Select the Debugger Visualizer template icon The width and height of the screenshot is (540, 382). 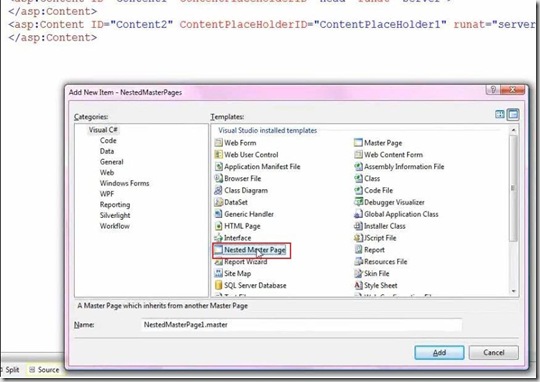[x=358, y=202]
